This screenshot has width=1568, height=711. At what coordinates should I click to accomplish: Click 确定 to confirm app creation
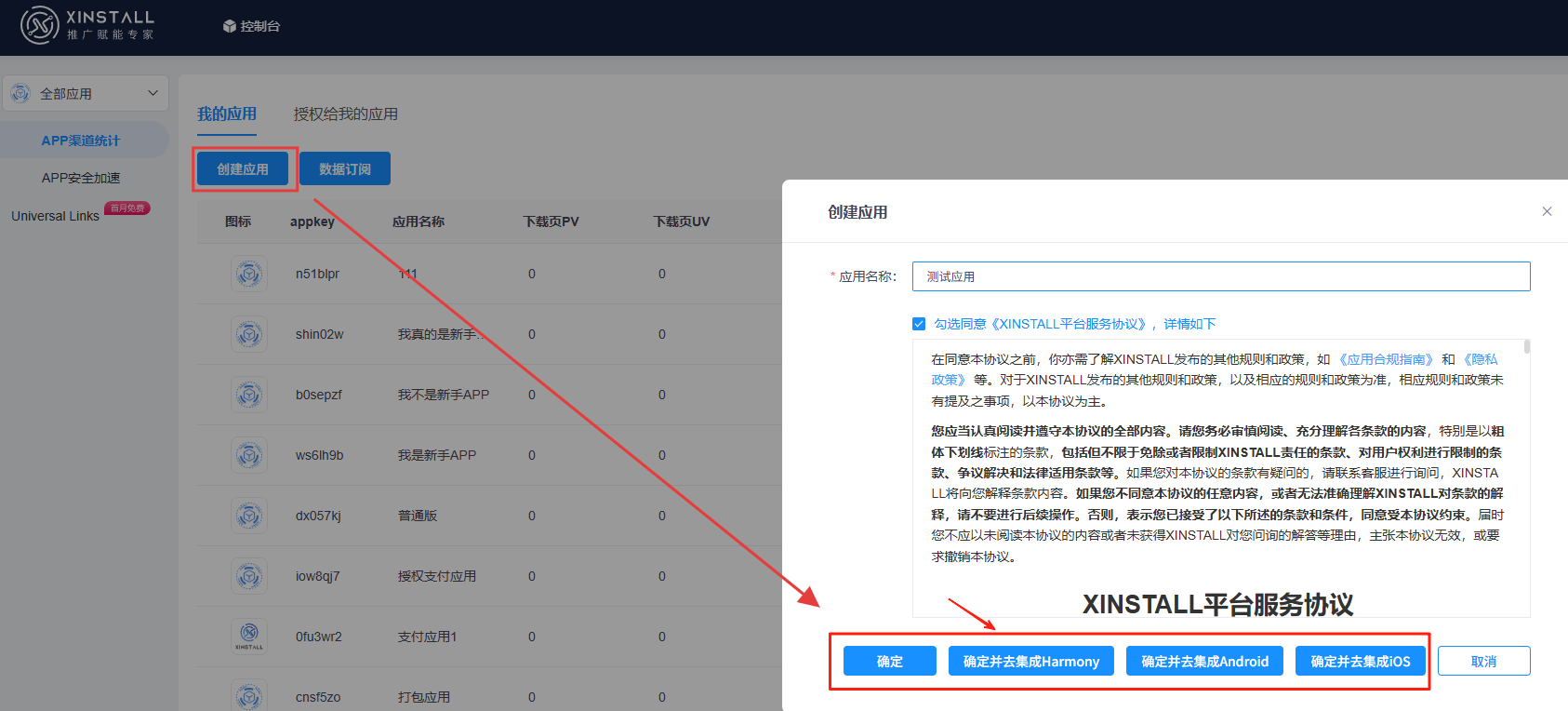click(890, 661)
